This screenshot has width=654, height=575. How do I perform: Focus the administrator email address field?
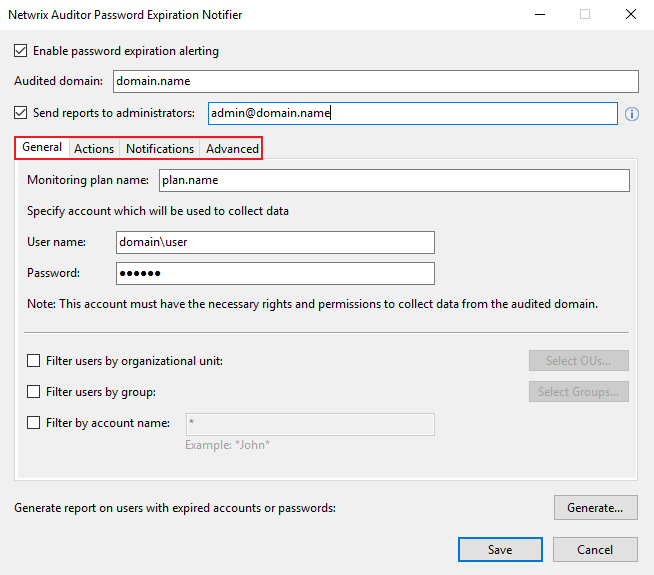[412, 113]
